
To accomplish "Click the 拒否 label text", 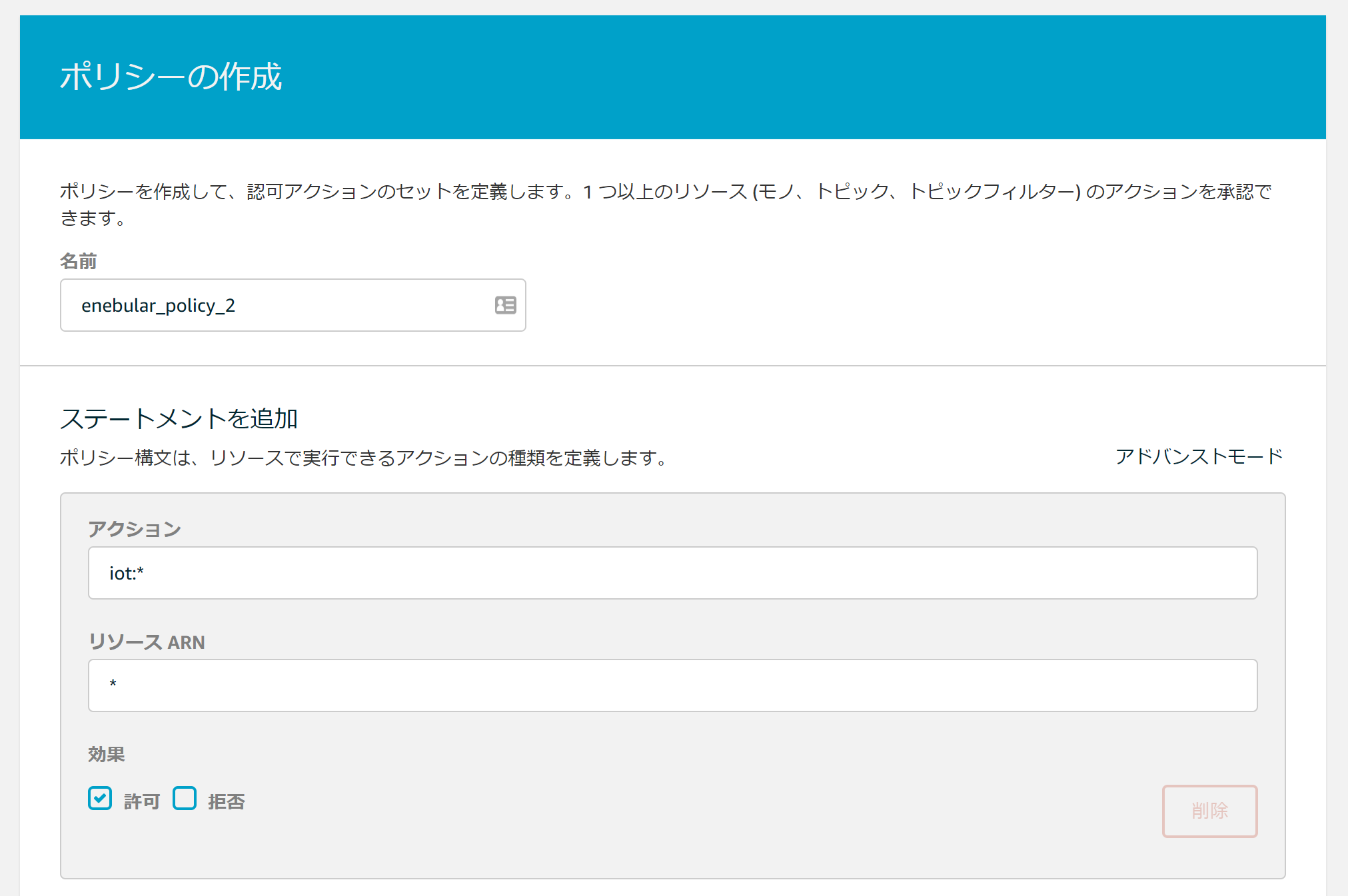I will coord(227,801).
